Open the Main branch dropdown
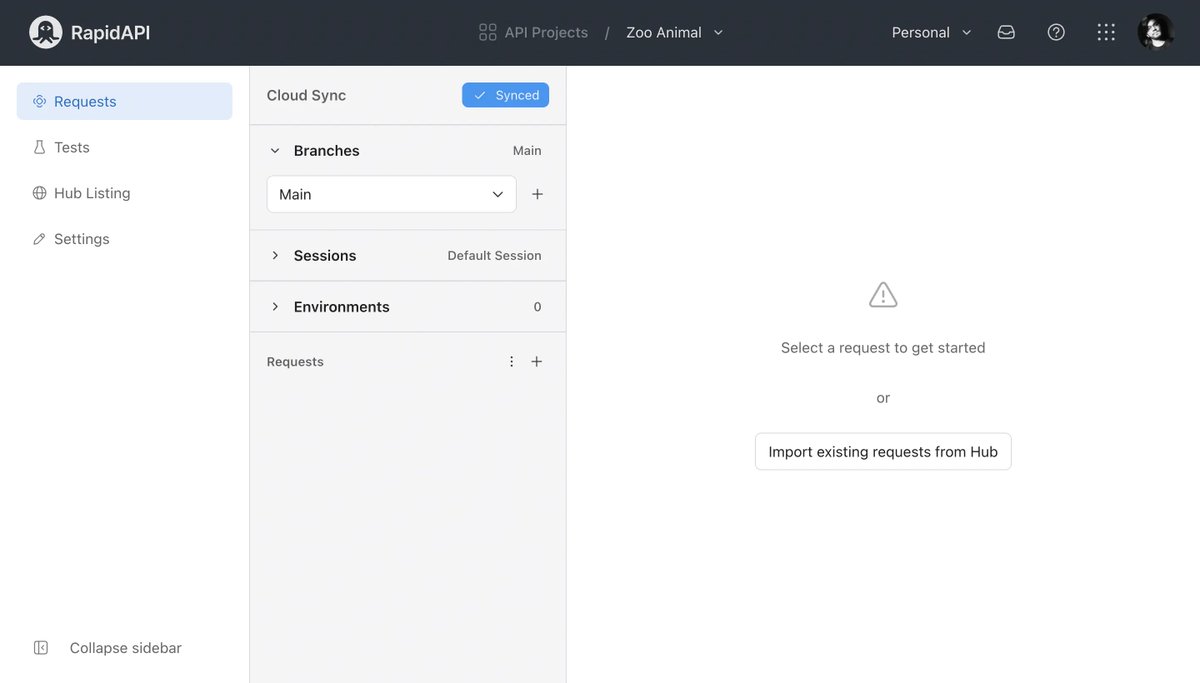Screen dimensions: 1200x683 [390, 193]
